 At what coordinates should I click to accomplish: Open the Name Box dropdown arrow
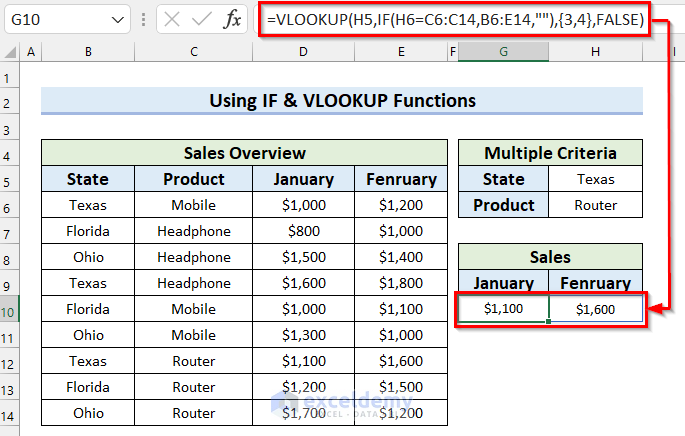[x=119, y=20]
